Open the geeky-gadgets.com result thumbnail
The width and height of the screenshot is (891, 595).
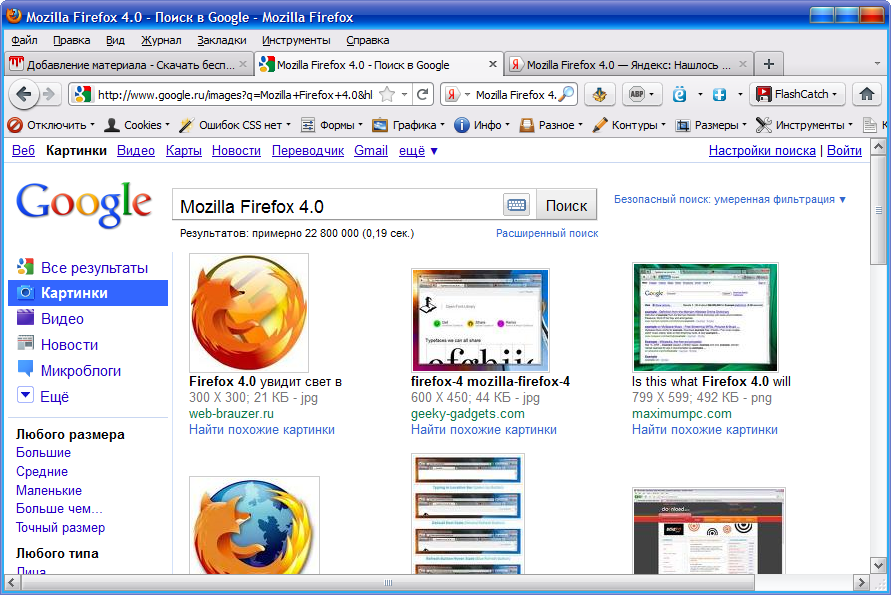tap(480, 320)
